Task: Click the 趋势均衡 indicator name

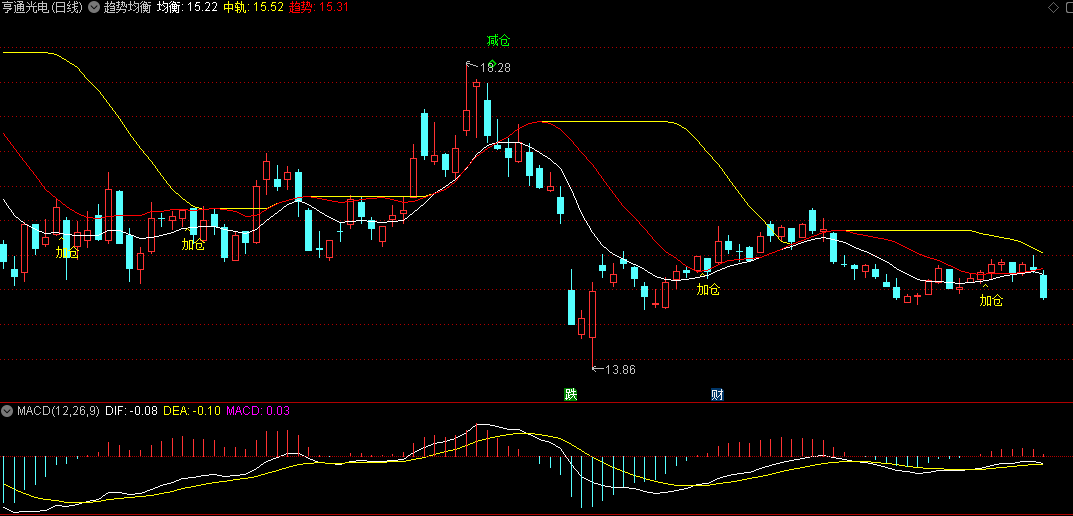Action: pyautogui.click(x=127, y=8)
